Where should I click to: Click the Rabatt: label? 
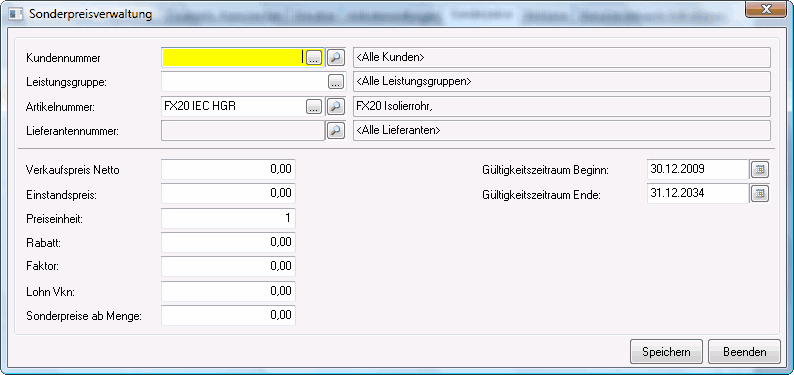click(x=44, y=243)
